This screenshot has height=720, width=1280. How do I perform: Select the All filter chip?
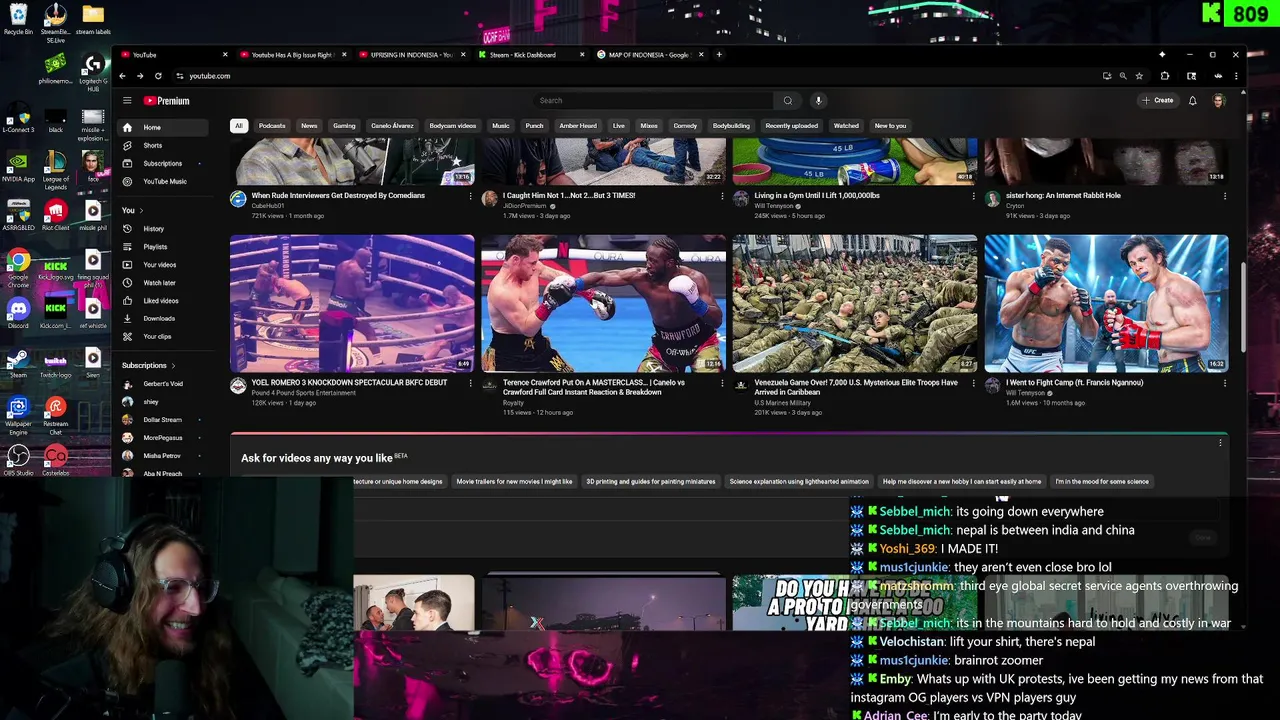(238, 126)
